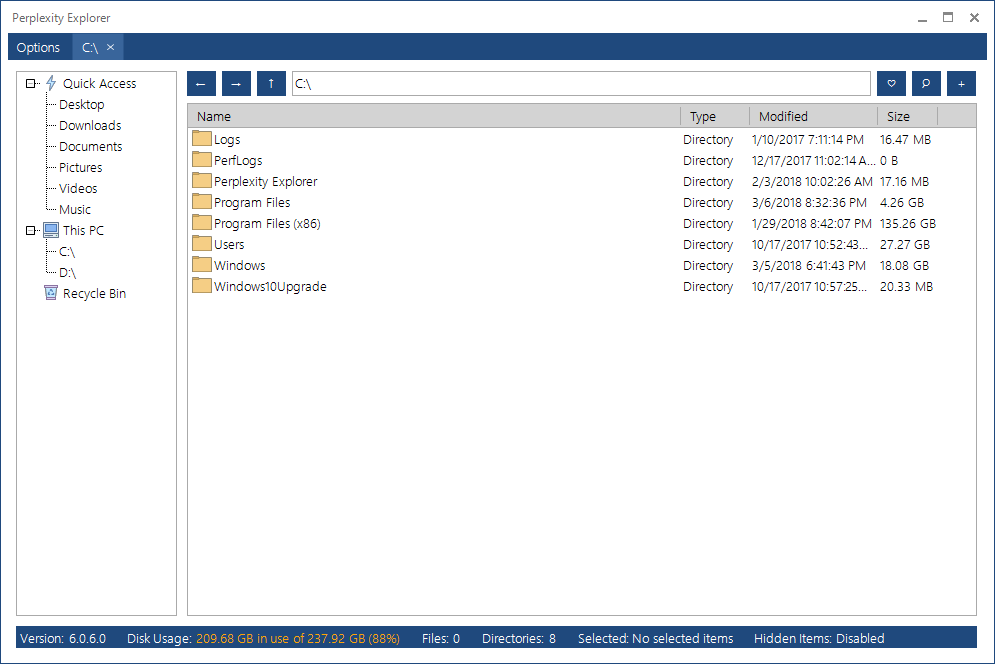This screenshot has width=995, height=664.
Task: Click the Hidden Items: Disabled status
Action: tap(819, 638)
